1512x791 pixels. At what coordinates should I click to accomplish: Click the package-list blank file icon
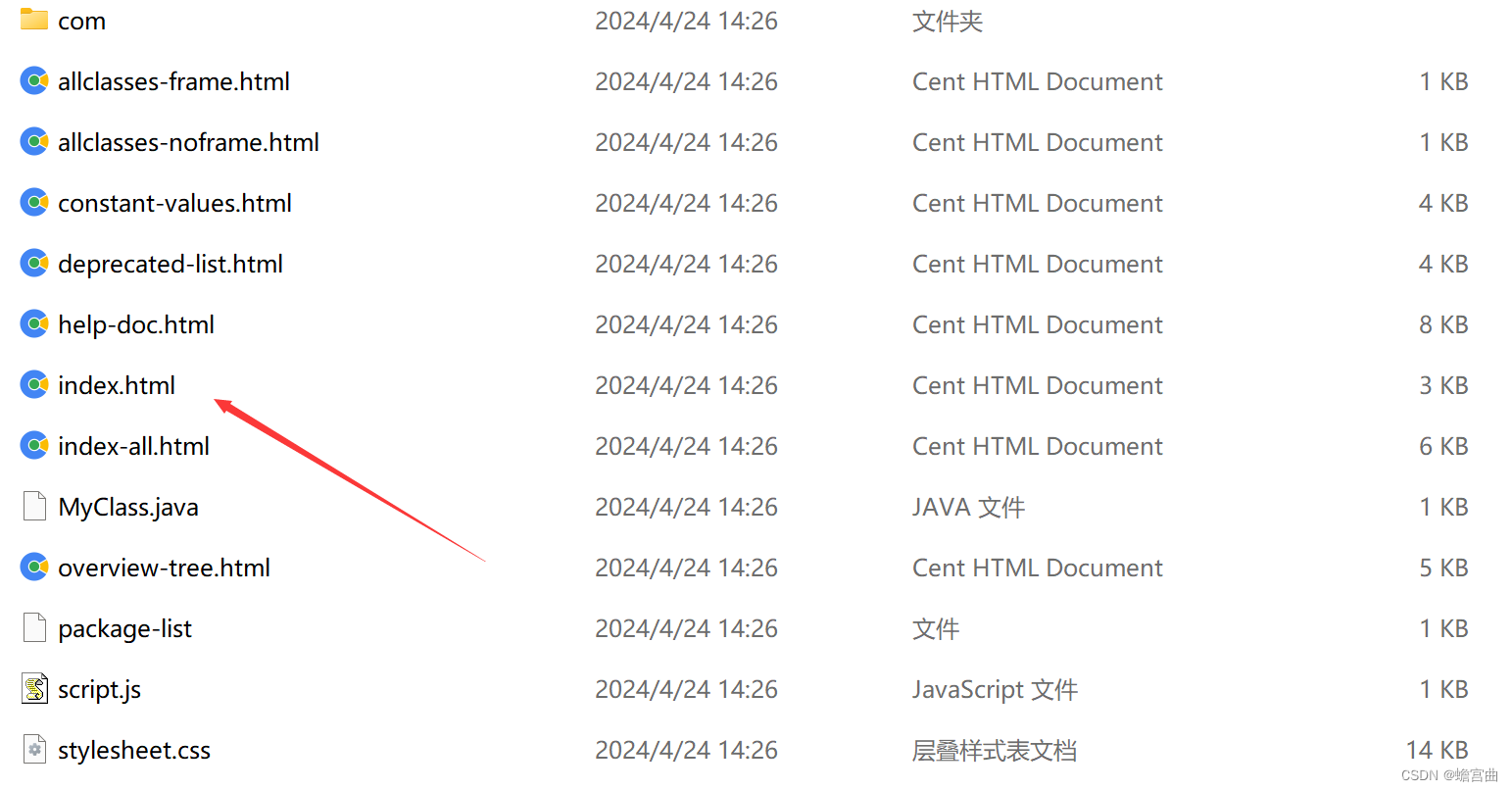(x=34, y=627)
